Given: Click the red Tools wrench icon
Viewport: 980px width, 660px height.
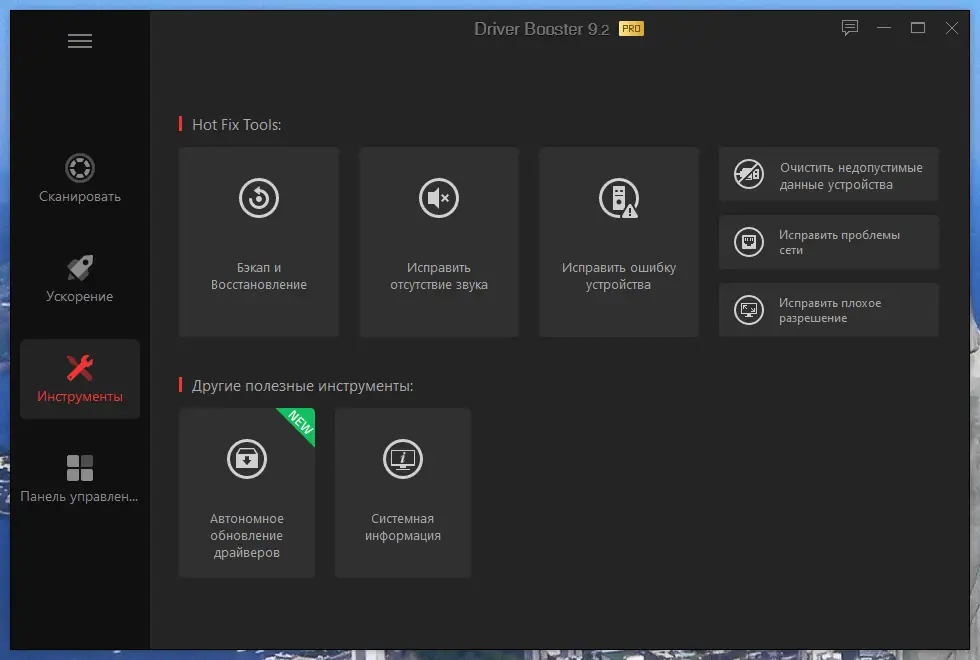Looking at the screenshot, I should click(80, 368).
